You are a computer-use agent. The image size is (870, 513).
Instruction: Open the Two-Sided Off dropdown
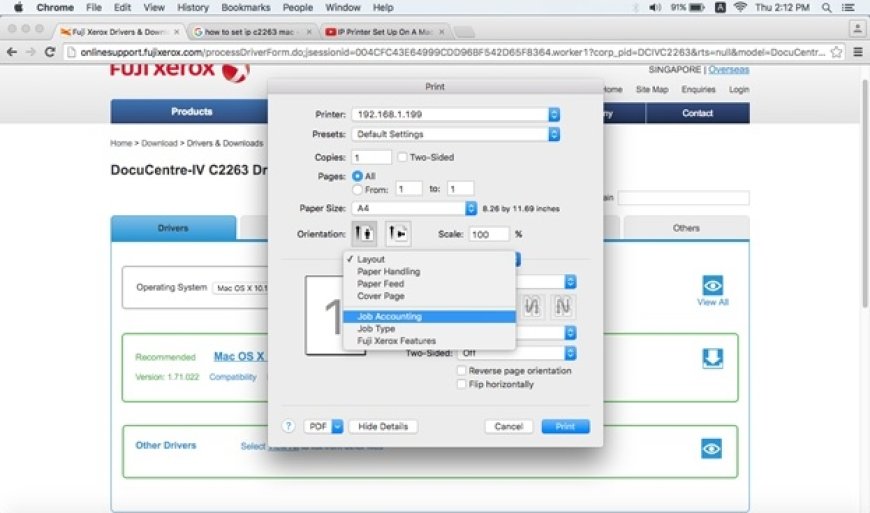[517, 353]
